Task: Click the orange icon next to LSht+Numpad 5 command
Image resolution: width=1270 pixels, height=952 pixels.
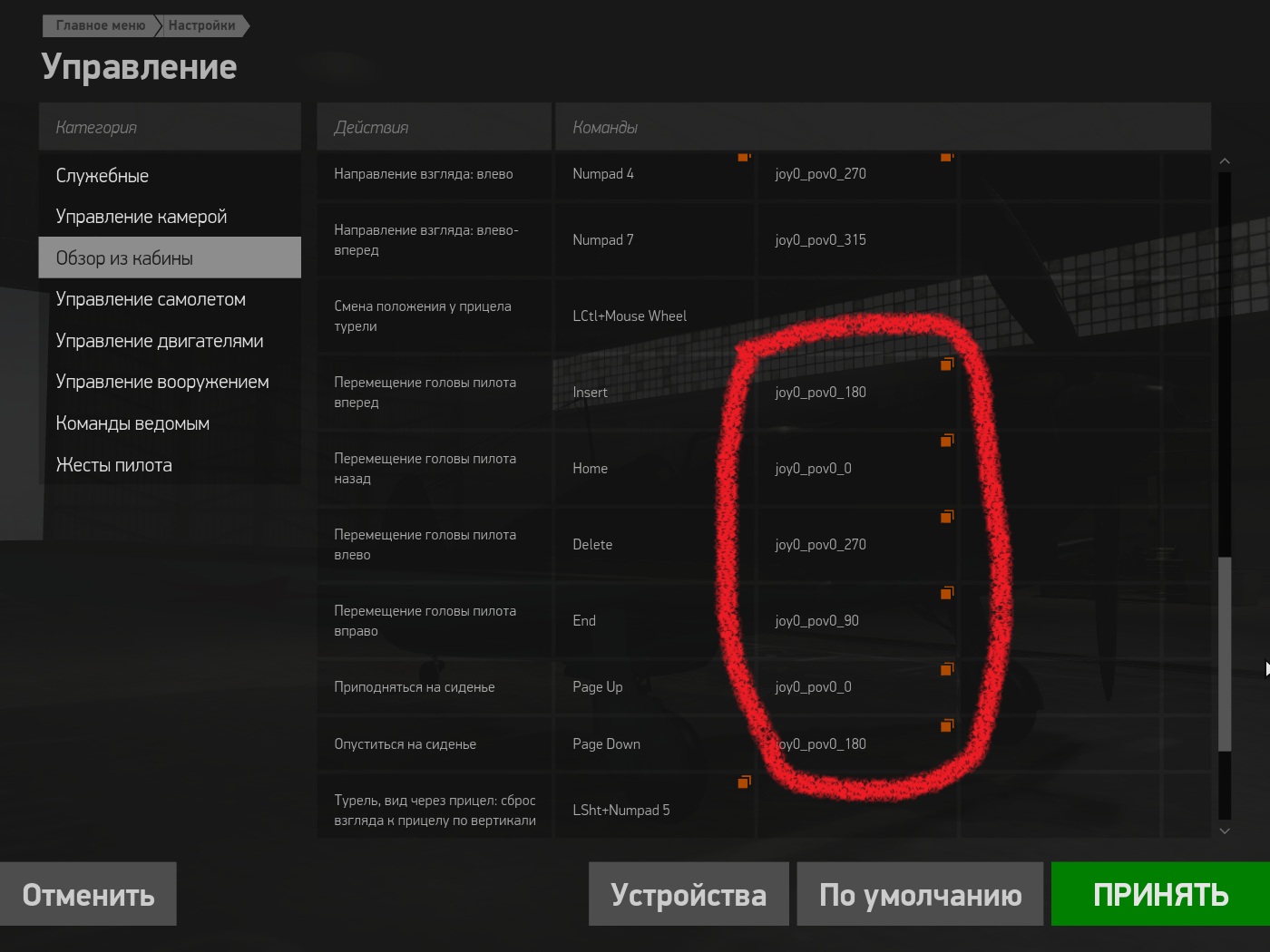Action: (x=745, y=782)
